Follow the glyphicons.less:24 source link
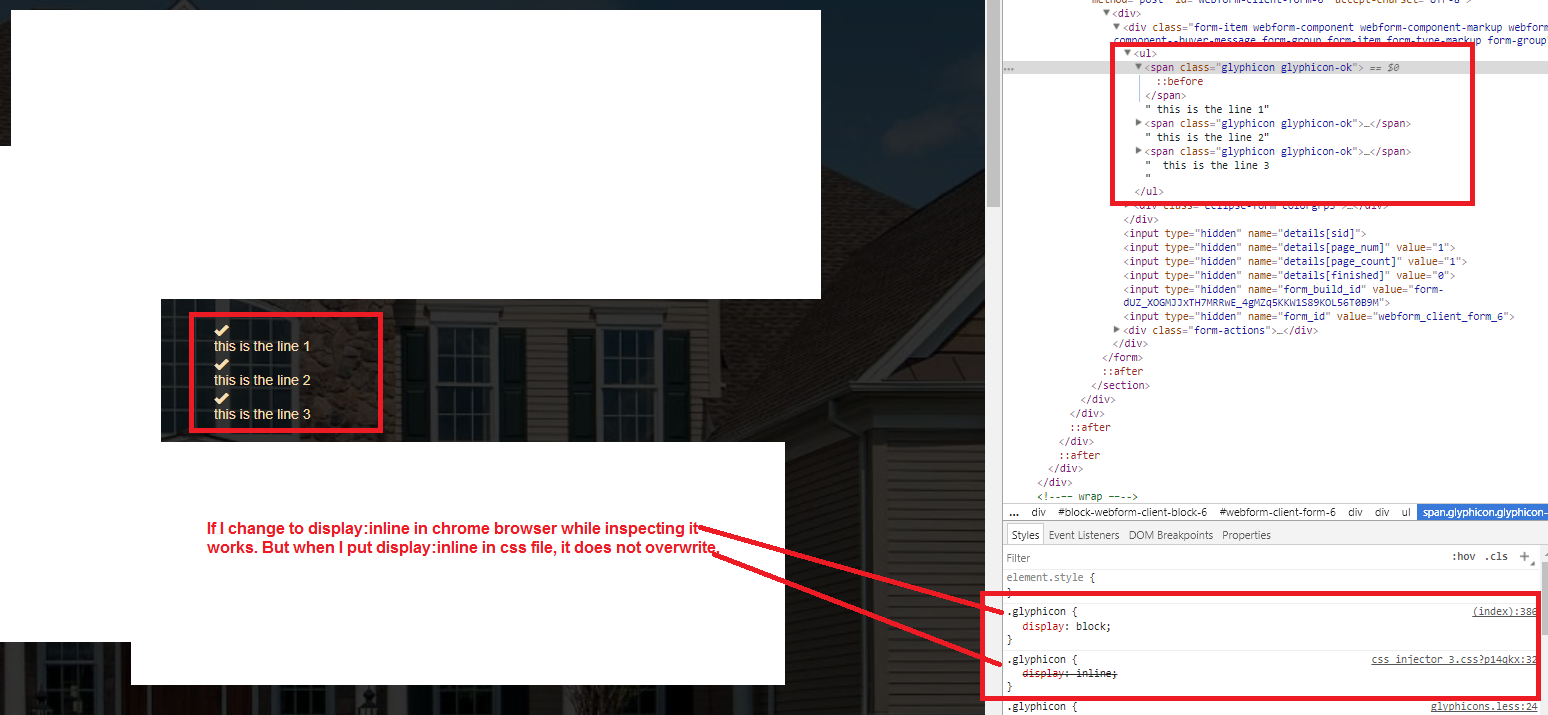1548x715 pixels. [x=1484, y=705]
